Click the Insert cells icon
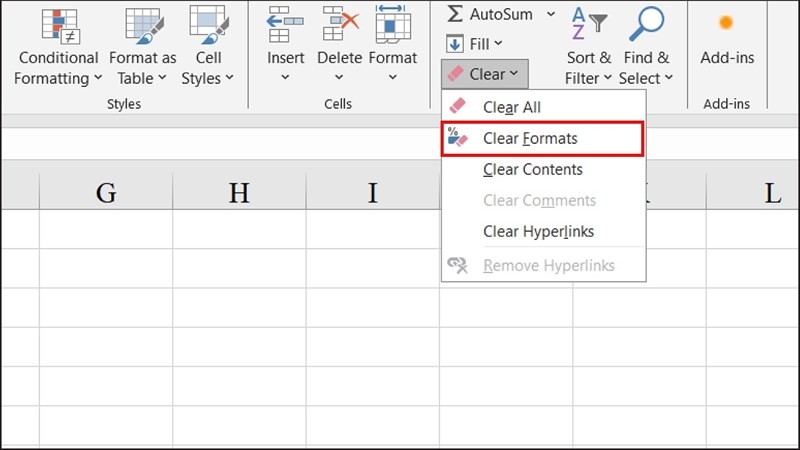 (285, 24)
